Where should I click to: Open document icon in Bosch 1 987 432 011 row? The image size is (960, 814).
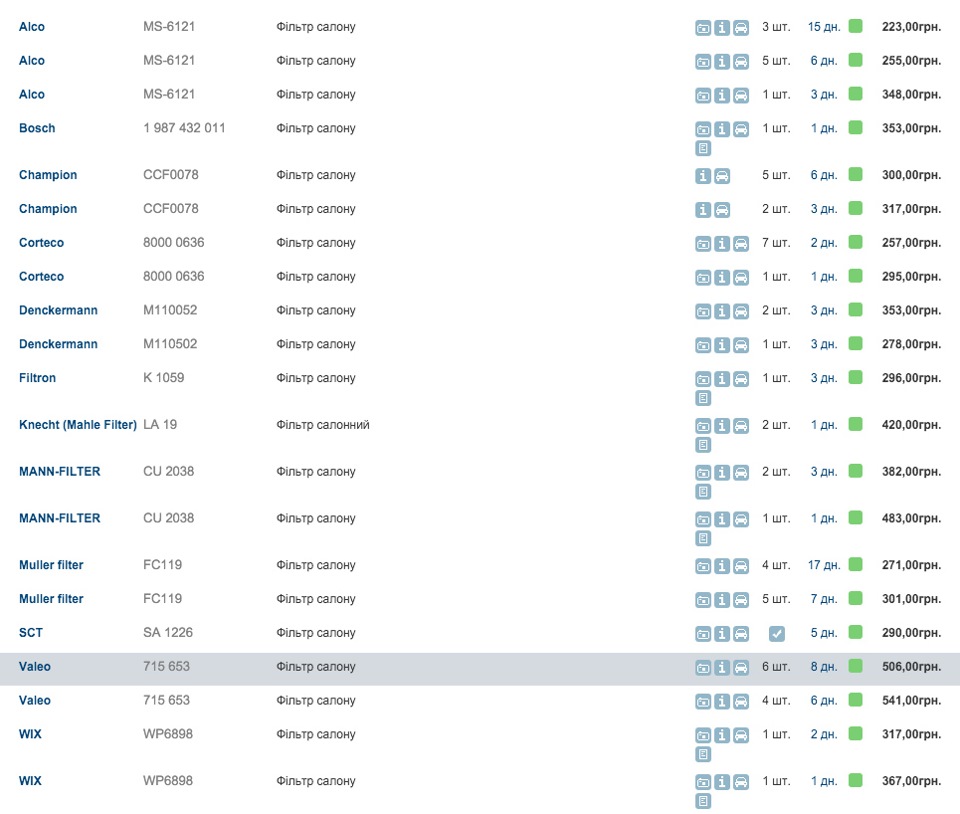tap(703, 148)
